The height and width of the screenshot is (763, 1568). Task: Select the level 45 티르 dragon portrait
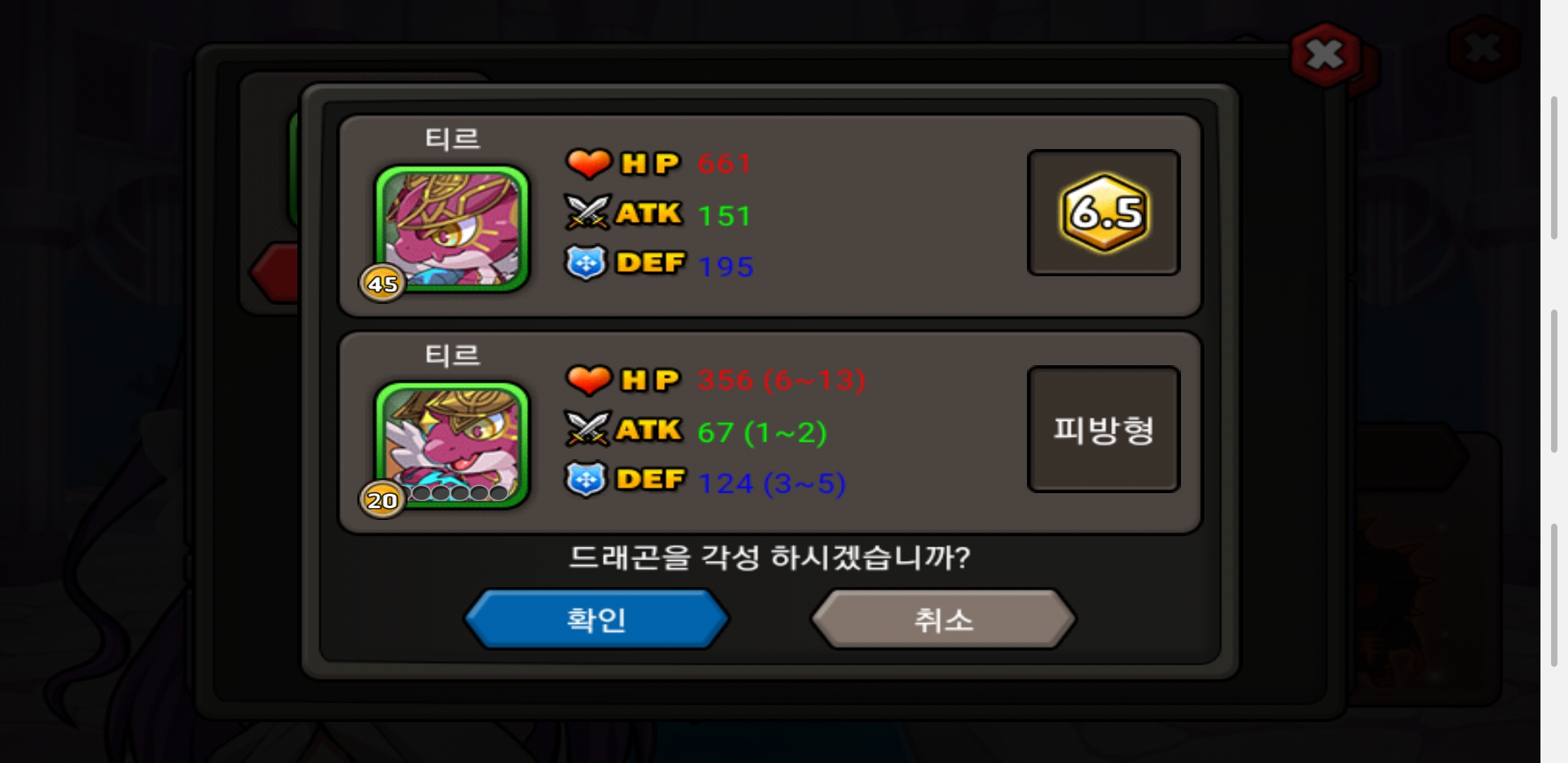pyautogui.click(x=452, y=228)
